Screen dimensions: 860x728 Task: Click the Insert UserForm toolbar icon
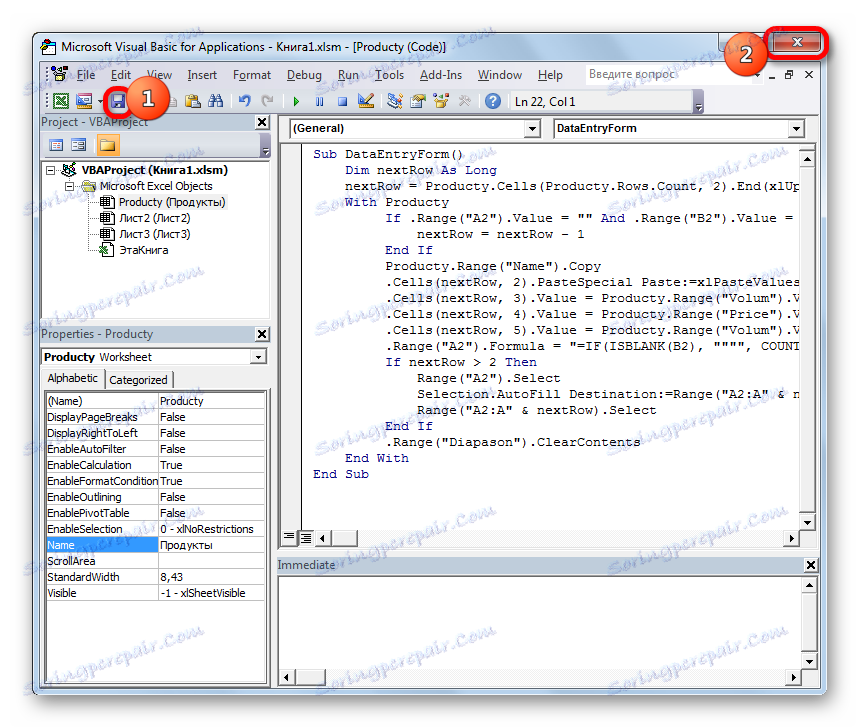84,101
